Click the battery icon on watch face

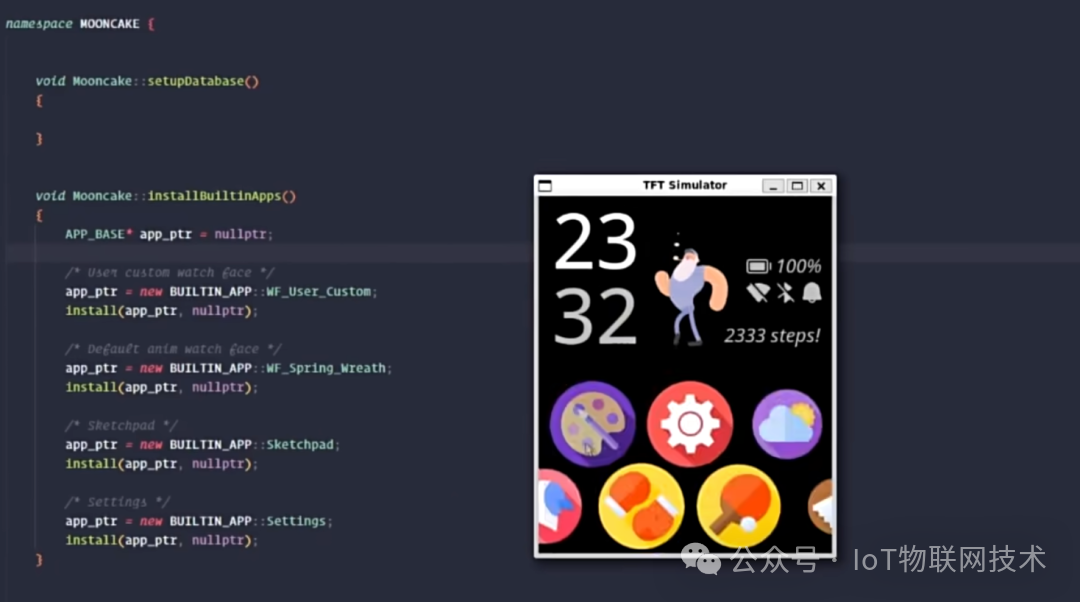click(758, 266)
